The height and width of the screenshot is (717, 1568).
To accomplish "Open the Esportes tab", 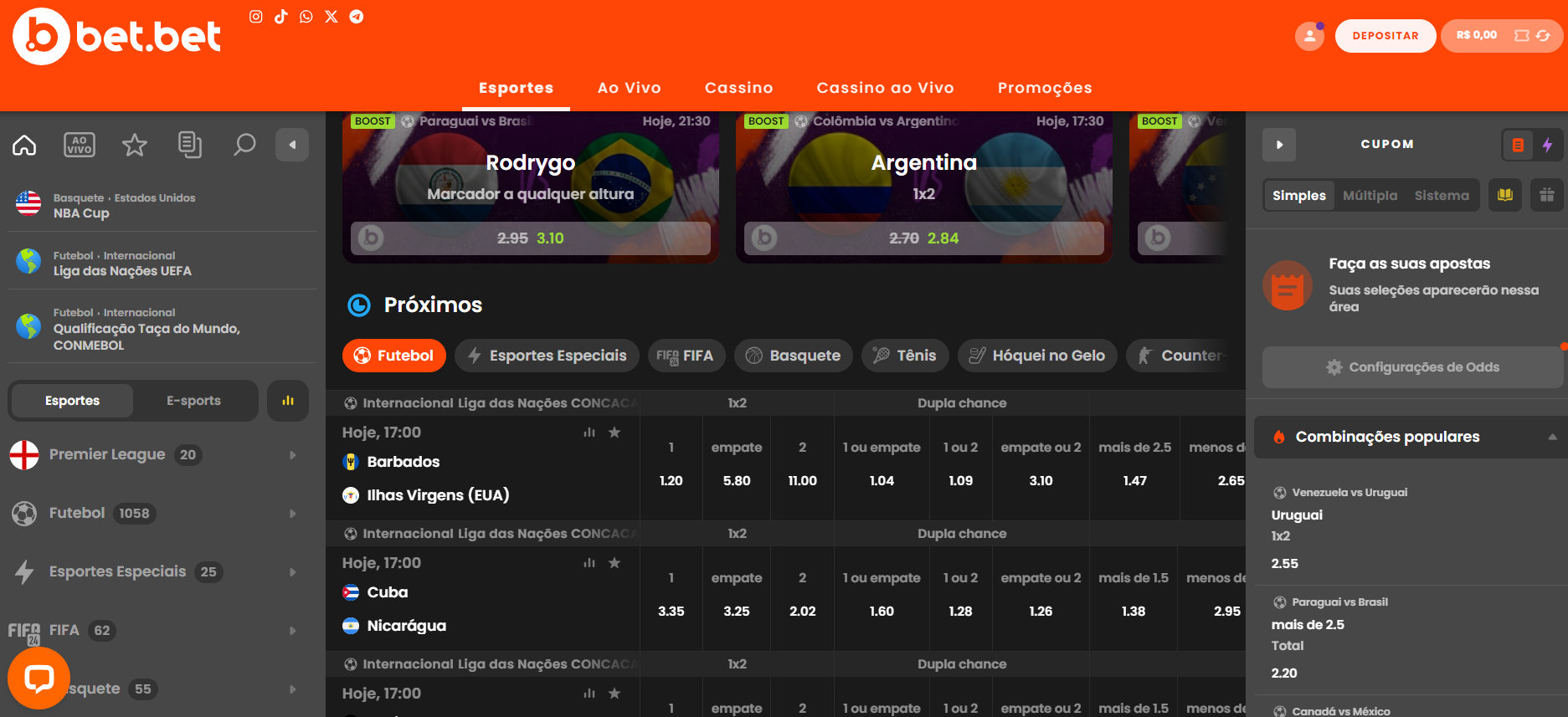I will 516,88.
